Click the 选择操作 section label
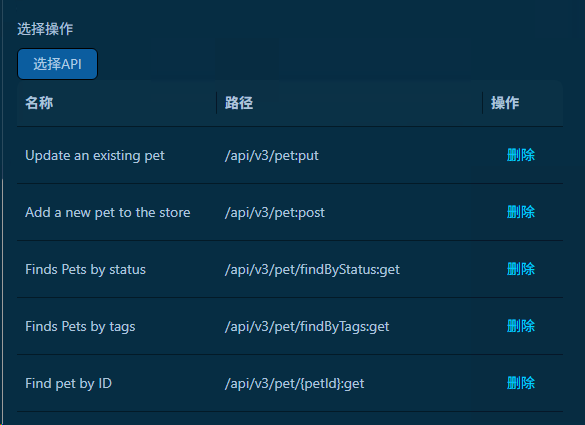The height and width of the screenshot is (425, 585). click(45, 29)
